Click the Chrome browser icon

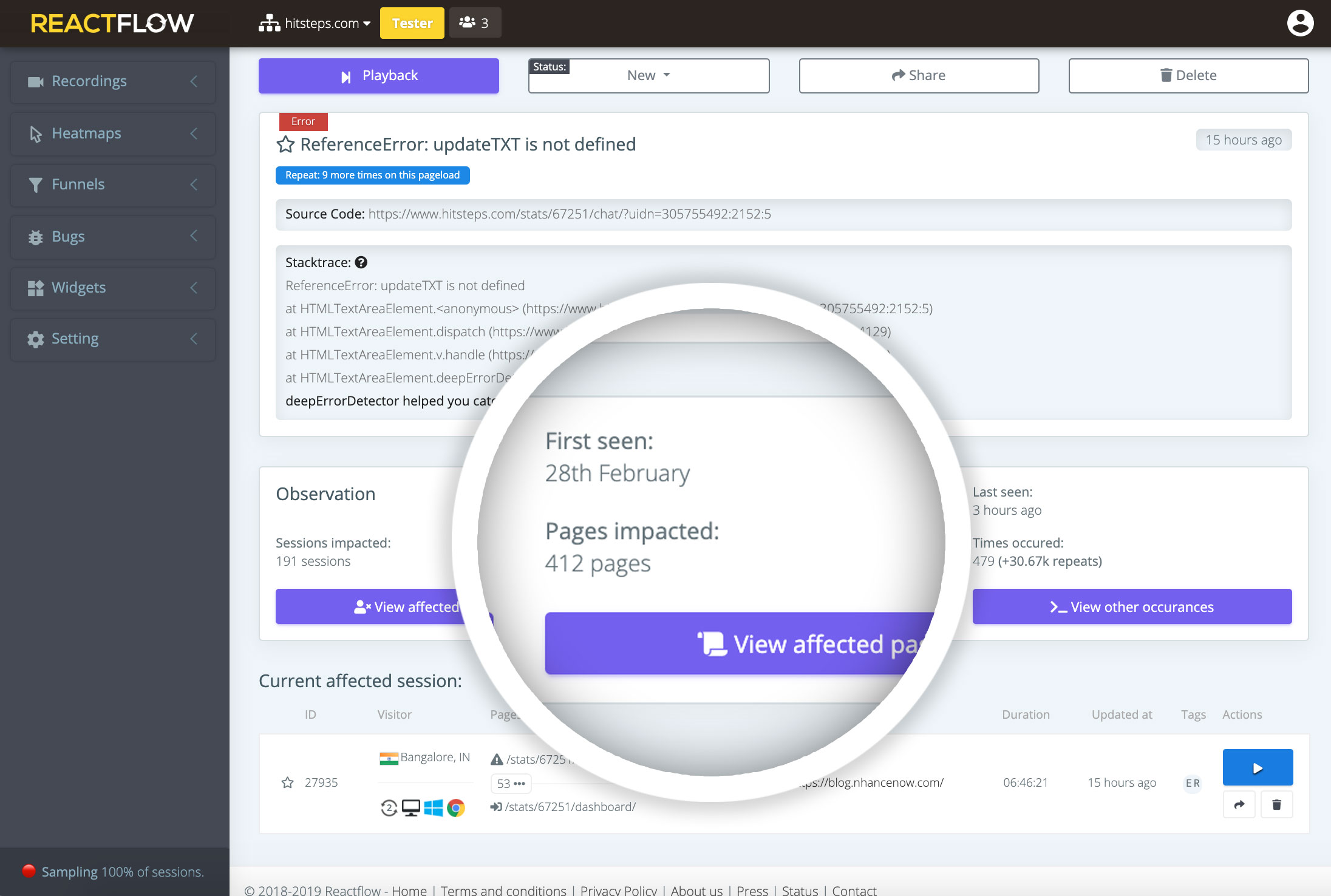[455, 808]
